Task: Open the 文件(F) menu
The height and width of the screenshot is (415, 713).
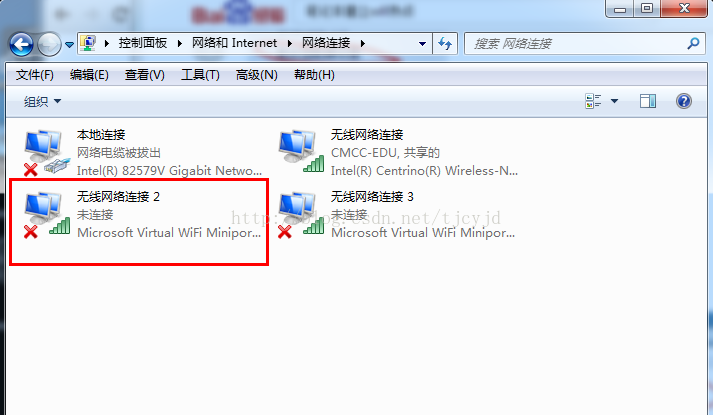Action: 35,75
